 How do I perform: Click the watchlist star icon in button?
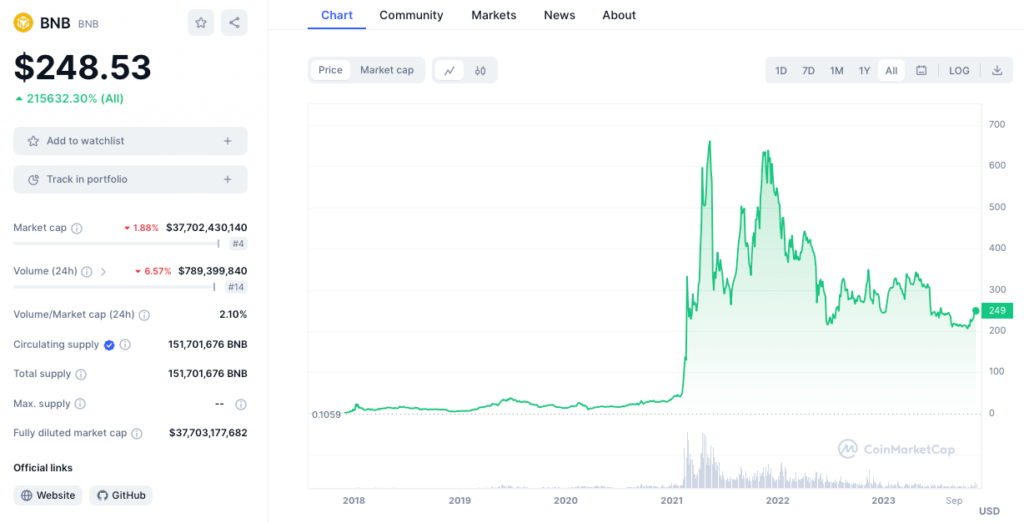point(33,141)
